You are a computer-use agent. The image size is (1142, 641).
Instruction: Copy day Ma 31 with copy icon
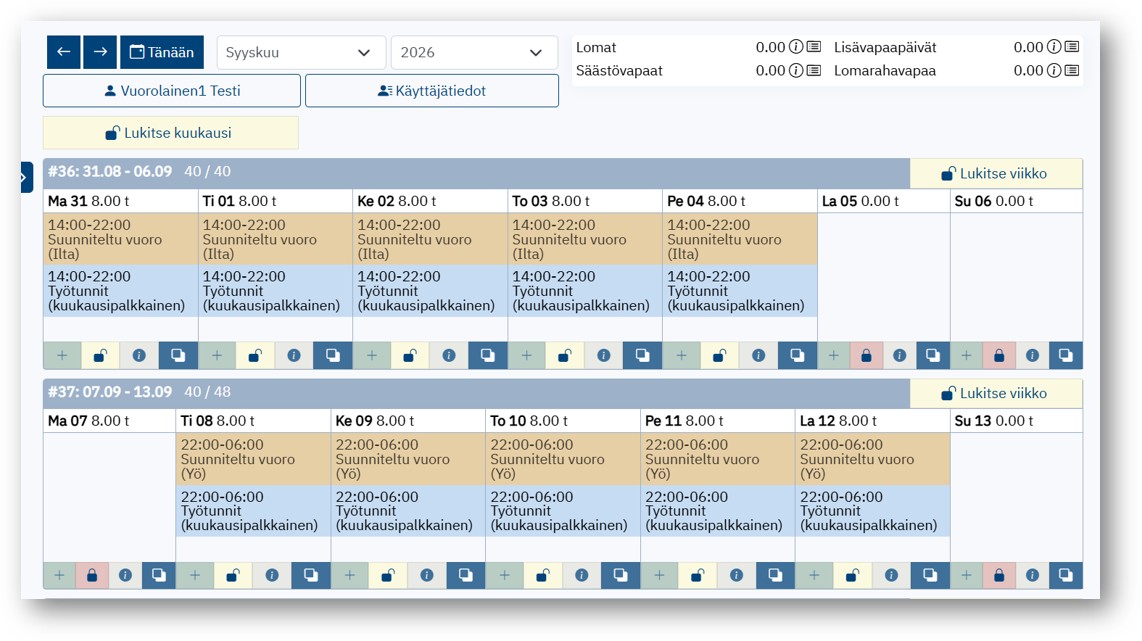point(178,355)
